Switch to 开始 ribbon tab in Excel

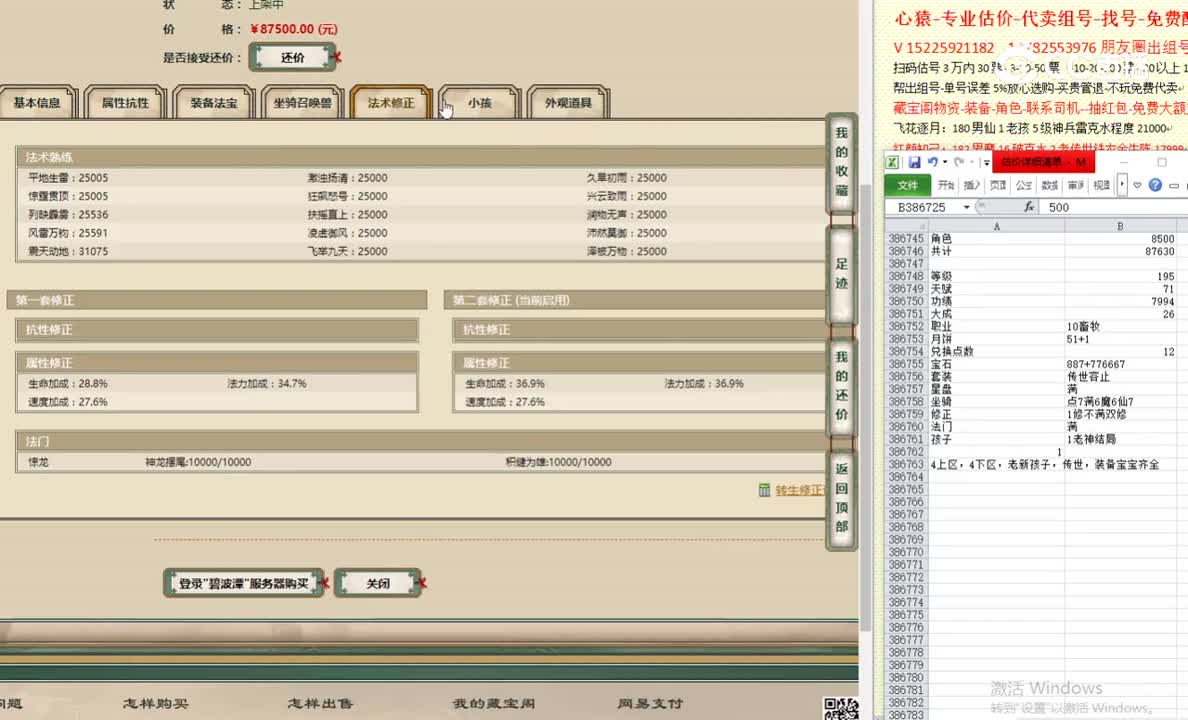tap(946, 185)
